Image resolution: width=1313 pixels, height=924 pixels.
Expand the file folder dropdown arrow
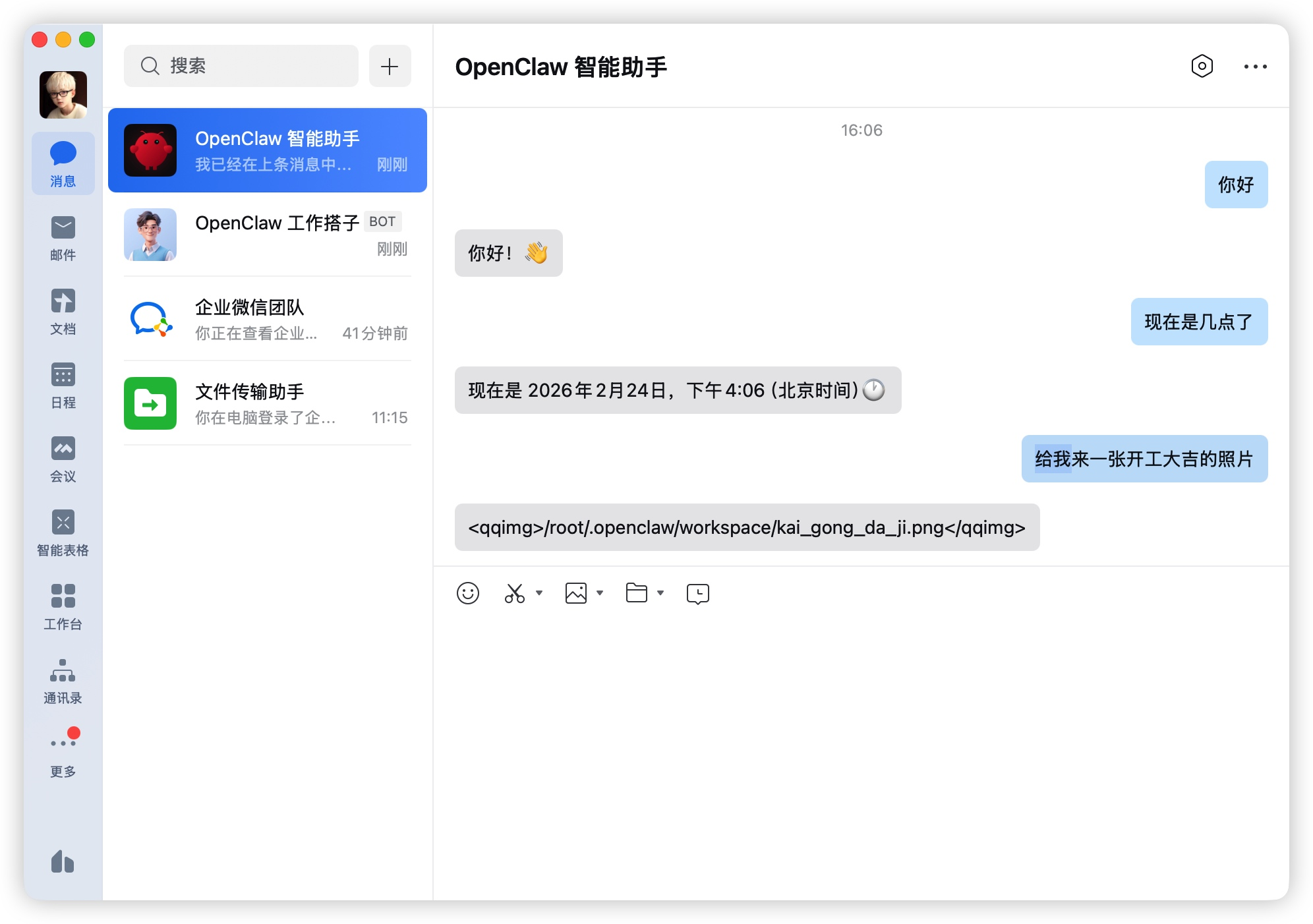(x=660, y=593)
